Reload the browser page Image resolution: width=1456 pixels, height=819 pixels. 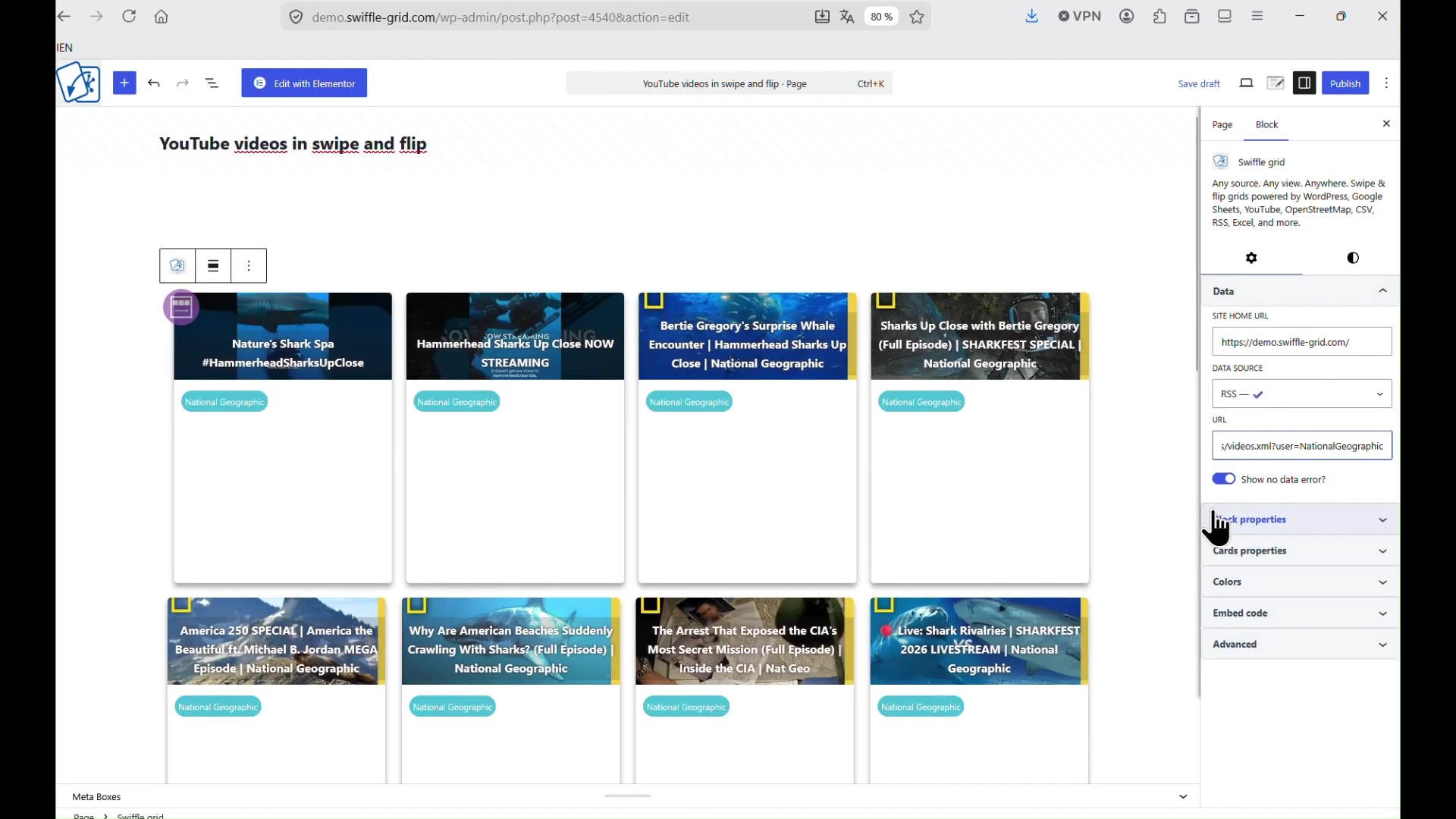[x=129, y=17]
